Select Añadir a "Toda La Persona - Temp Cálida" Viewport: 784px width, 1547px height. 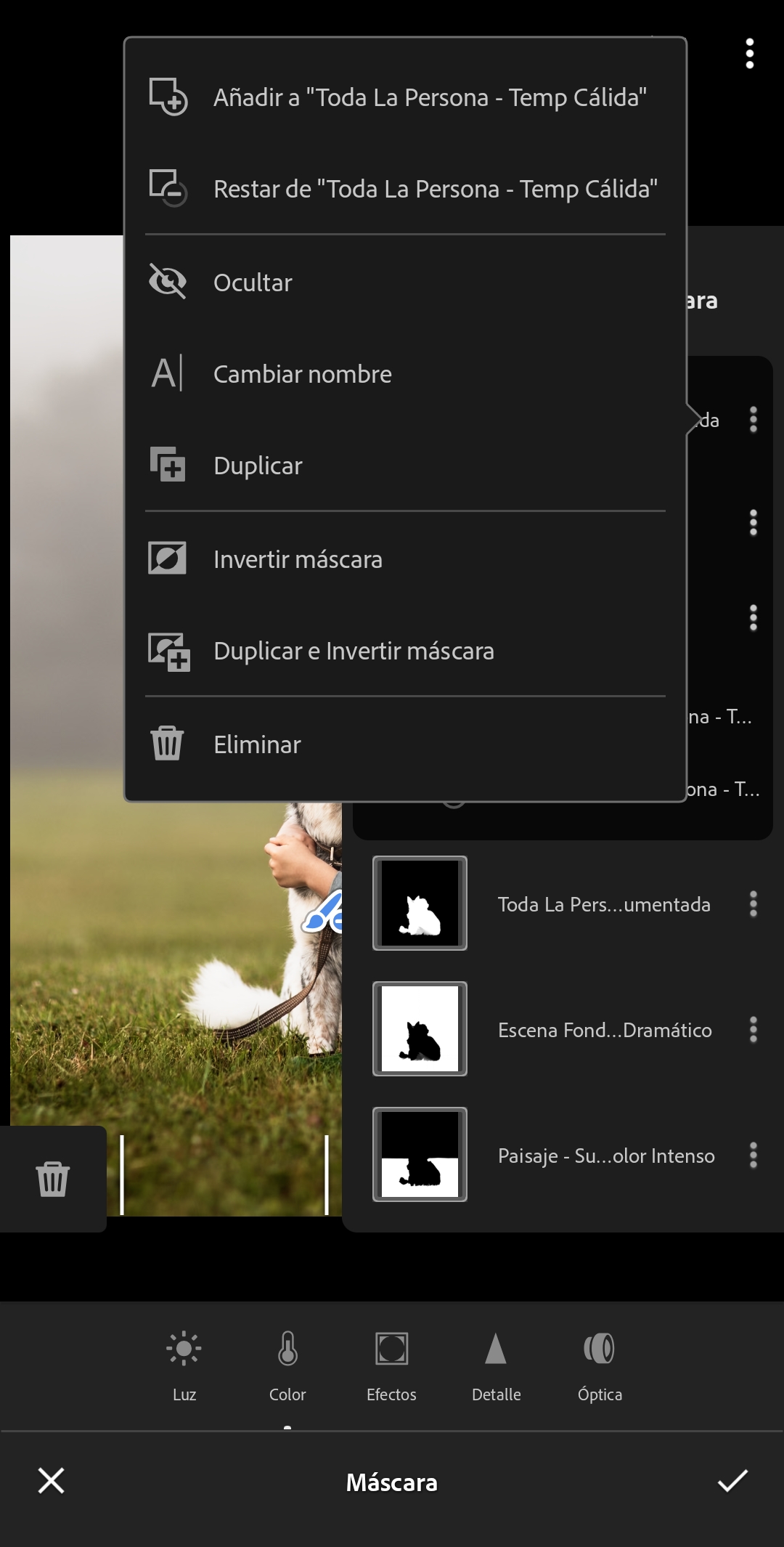click(x=405, y=97)
